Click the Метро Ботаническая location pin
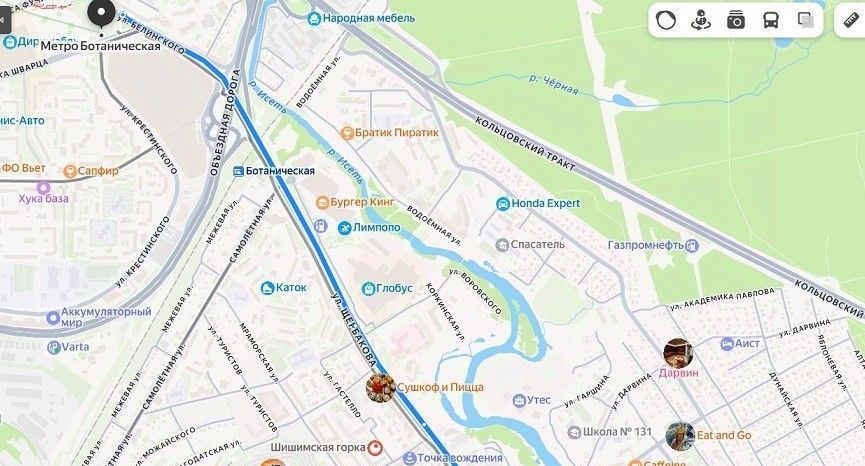The width and height of the screenshot is (865, 466). coord(101,14)
